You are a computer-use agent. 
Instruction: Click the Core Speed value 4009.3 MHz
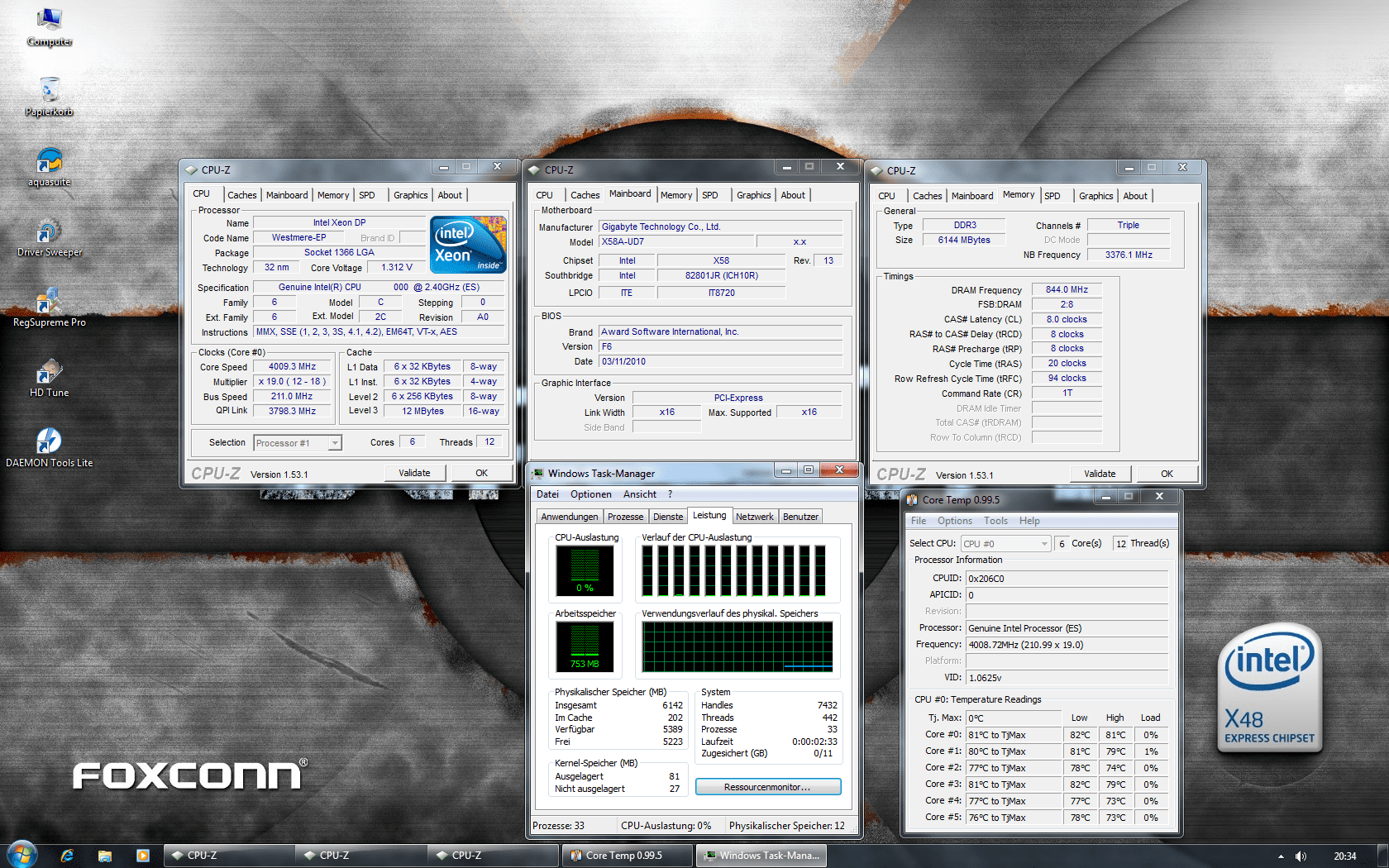[292, 366]
